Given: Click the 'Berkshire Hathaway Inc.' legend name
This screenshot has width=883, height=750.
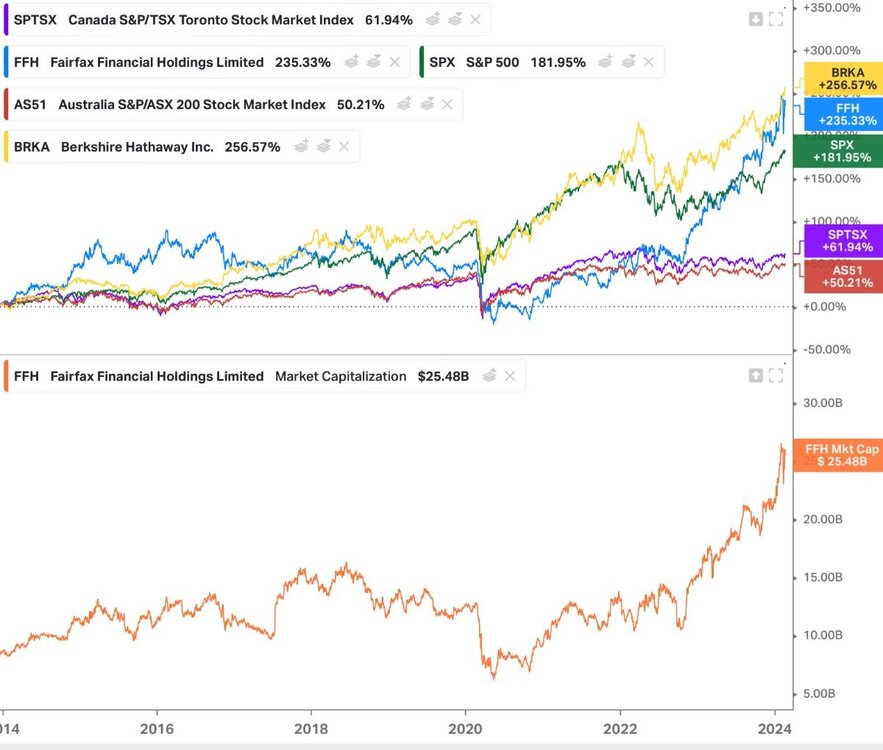Looking at the screenshot, I should pyautogui.click(x=137, y=147).
